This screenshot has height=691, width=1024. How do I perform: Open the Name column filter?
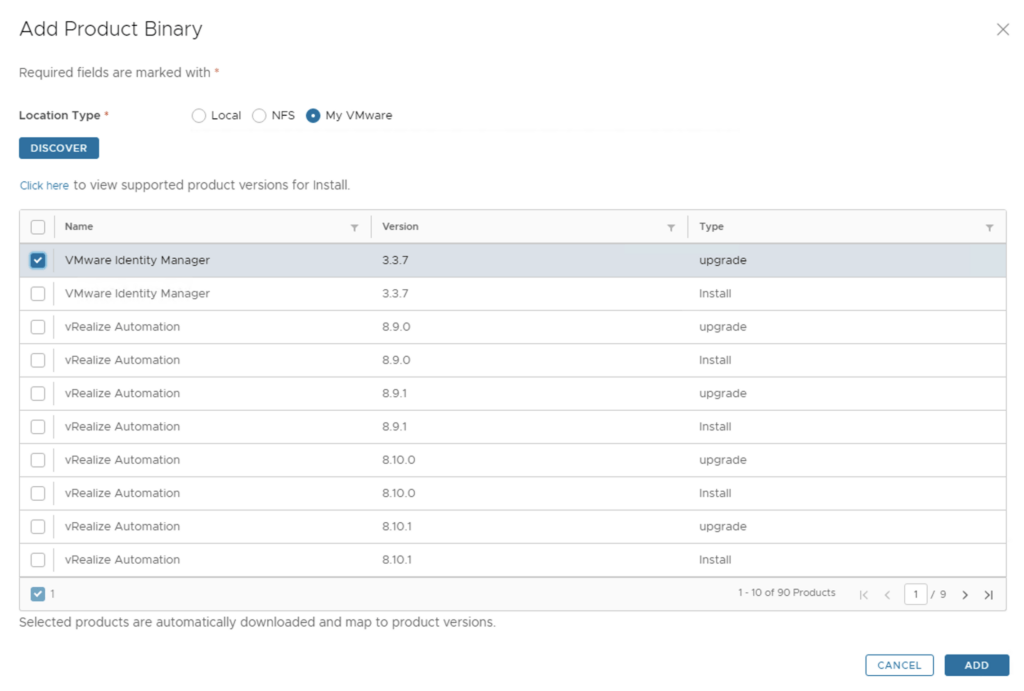pos(354,227)
